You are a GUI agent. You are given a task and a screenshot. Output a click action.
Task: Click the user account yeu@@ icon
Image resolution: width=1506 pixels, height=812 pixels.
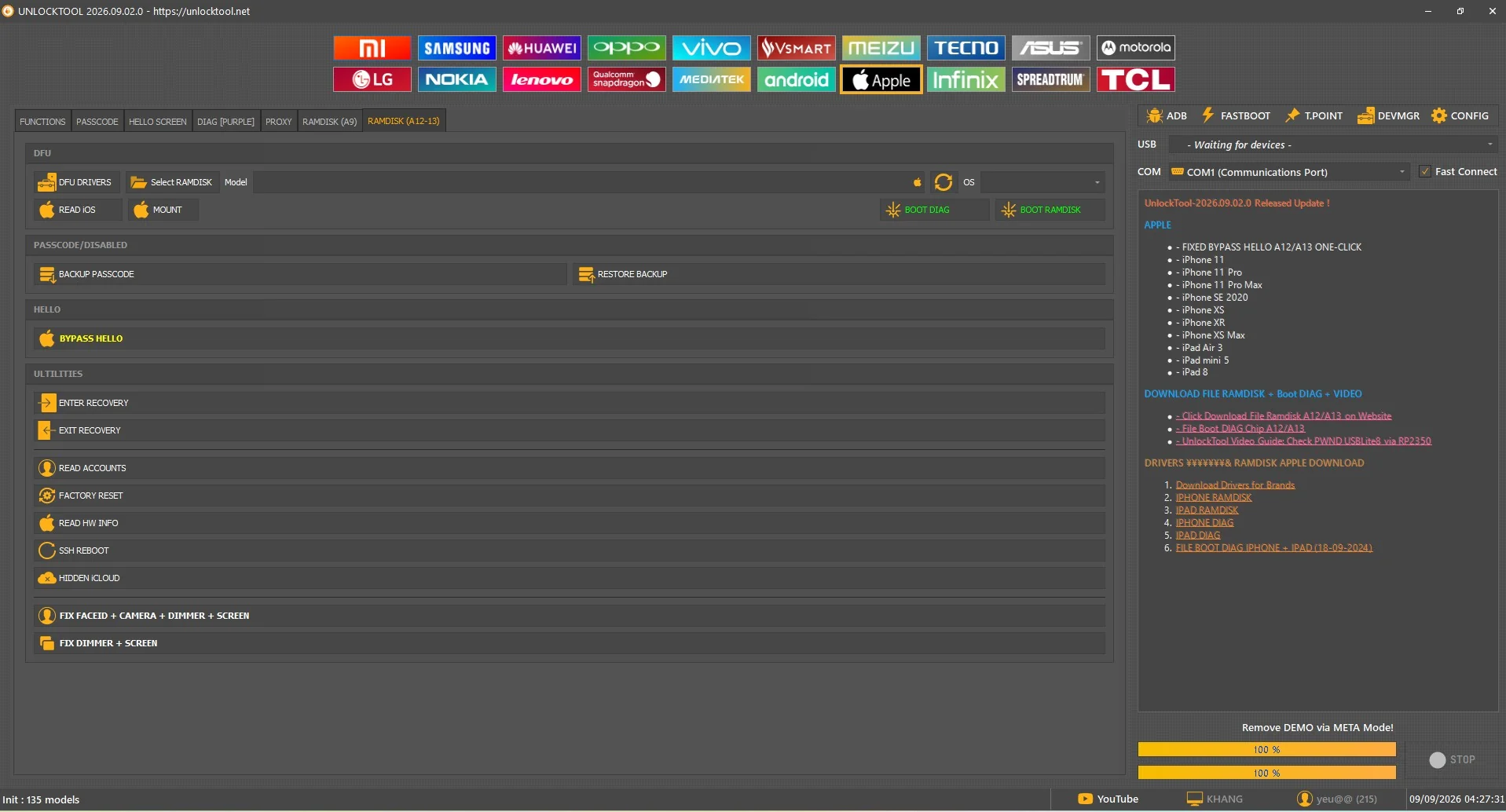(x=1304, y=799)
